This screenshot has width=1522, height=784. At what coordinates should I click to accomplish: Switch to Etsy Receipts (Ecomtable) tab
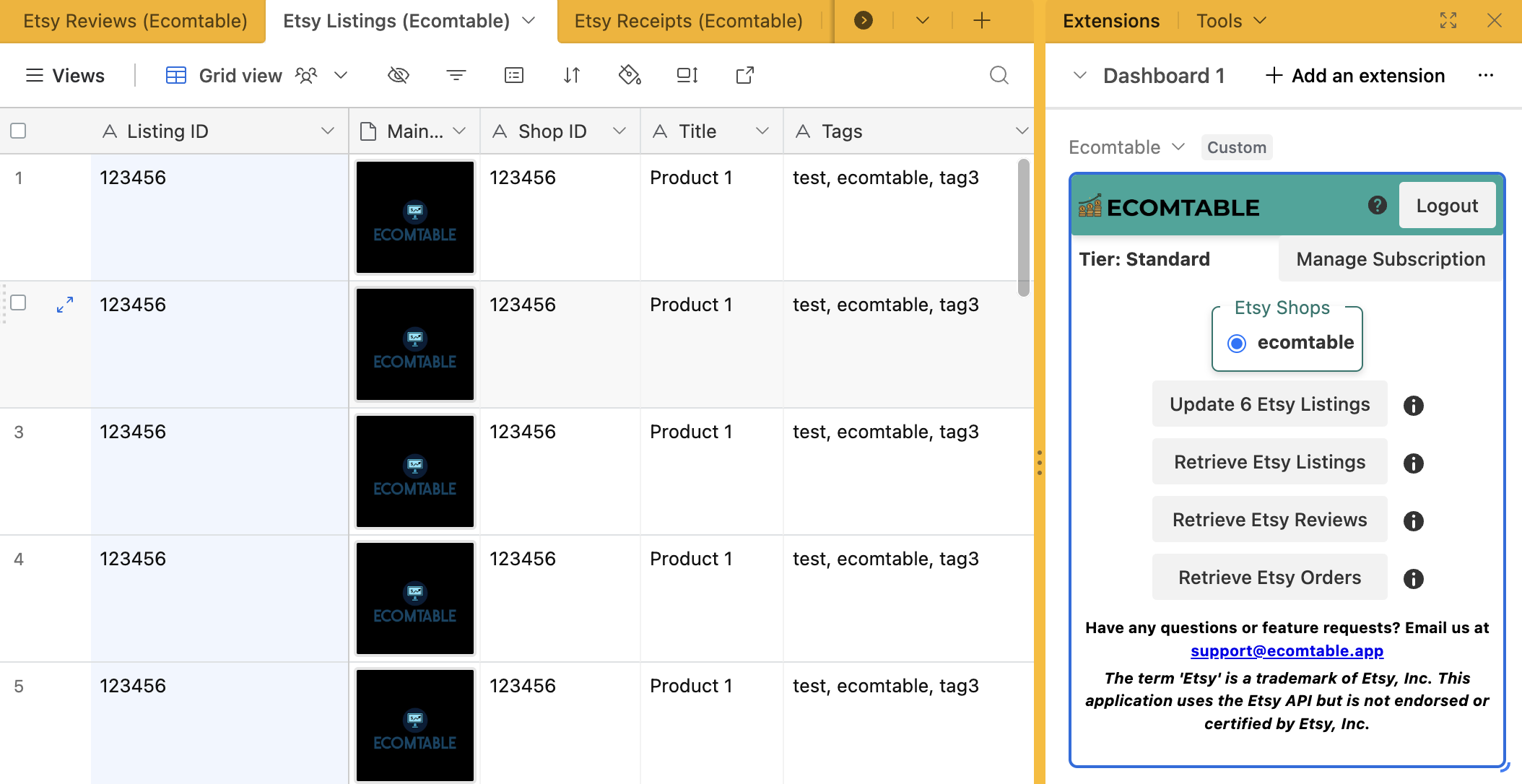(689, 20)
